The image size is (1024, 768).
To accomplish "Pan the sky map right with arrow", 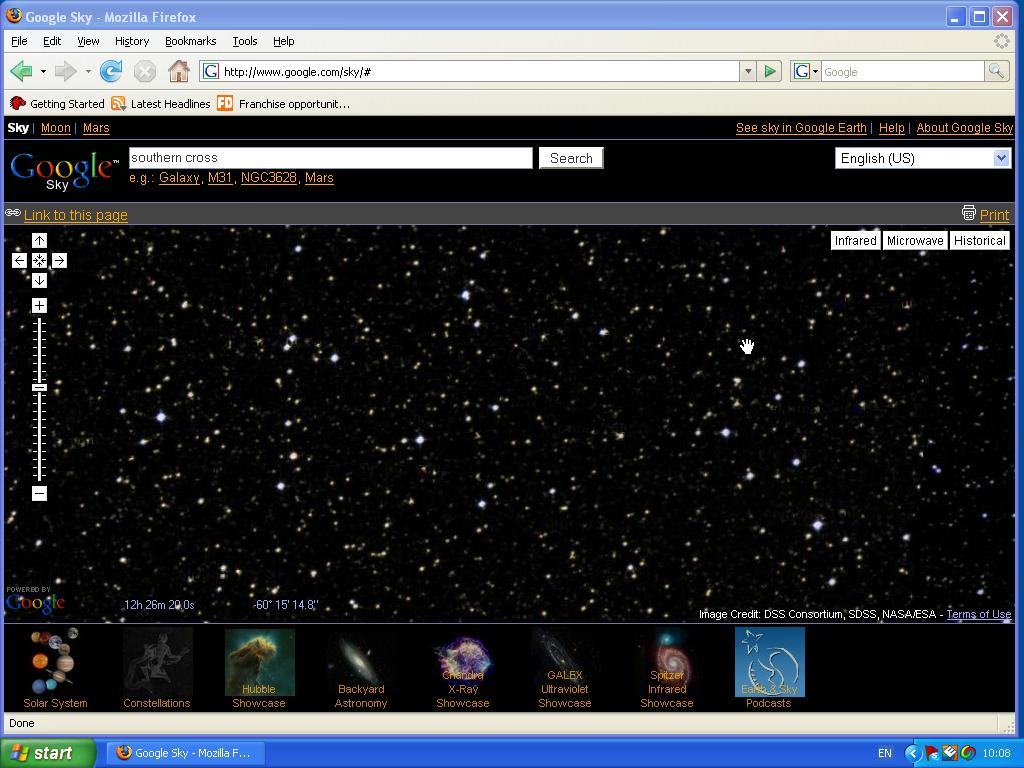I will (x=59, y=260).
